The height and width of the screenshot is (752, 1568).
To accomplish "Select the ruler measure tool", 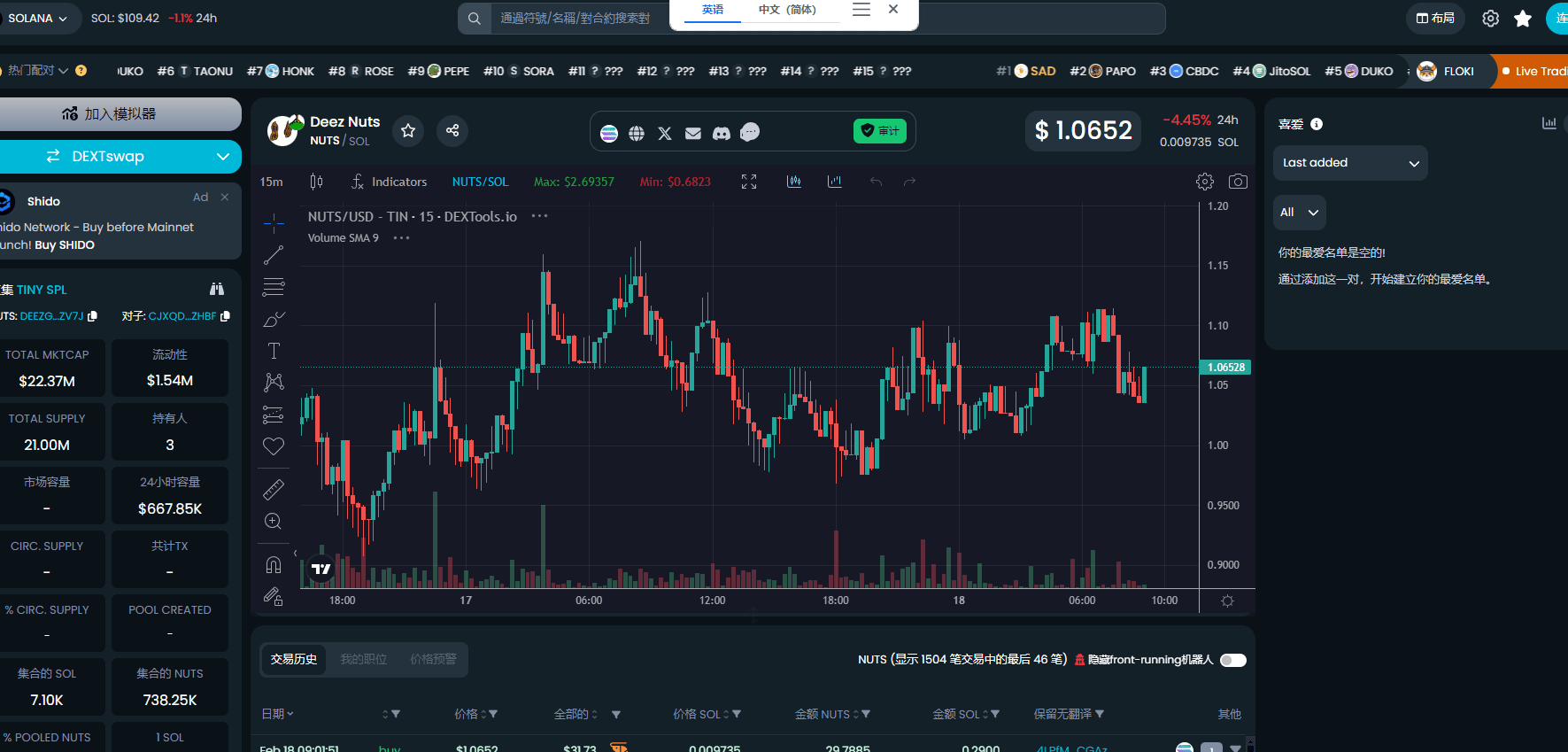I will point(274,489).
